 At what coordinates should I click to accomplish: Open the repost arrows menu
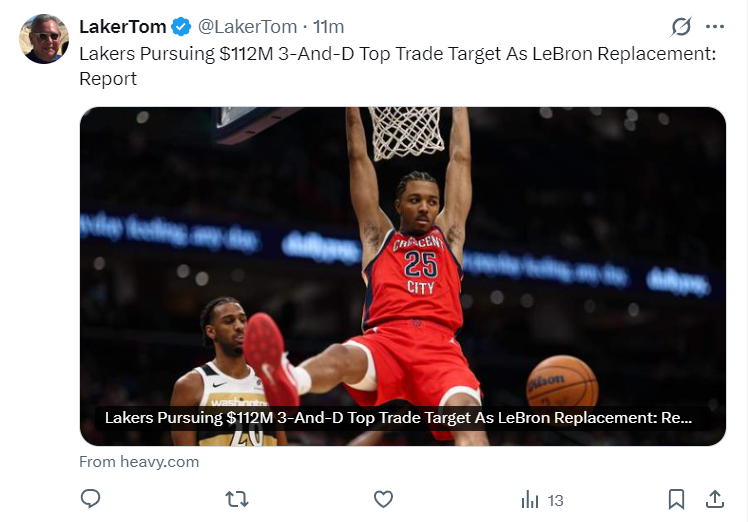[237, 498]
